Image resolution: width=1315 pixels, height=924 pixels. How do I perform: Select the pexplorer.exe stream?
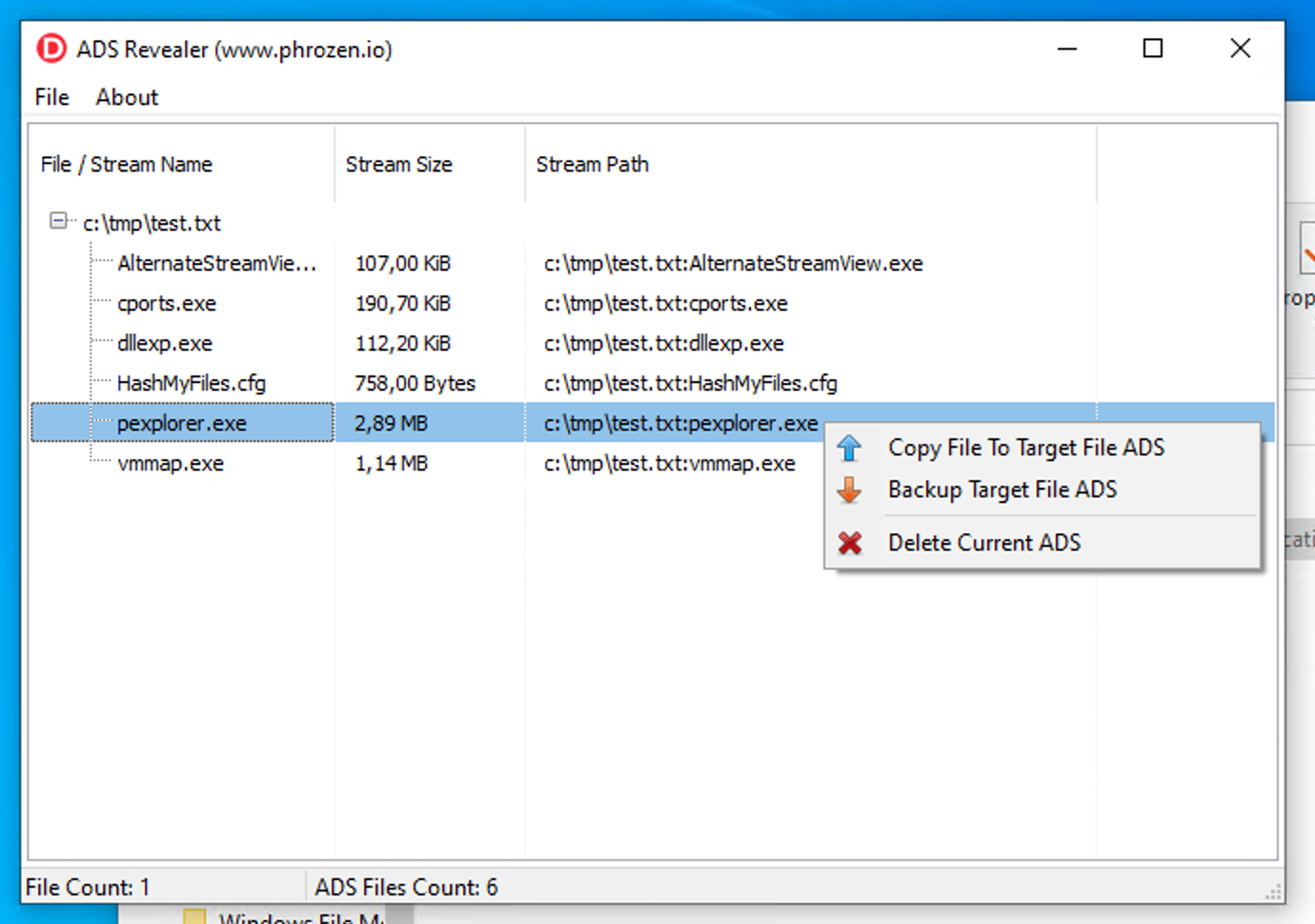pos(182,423)
